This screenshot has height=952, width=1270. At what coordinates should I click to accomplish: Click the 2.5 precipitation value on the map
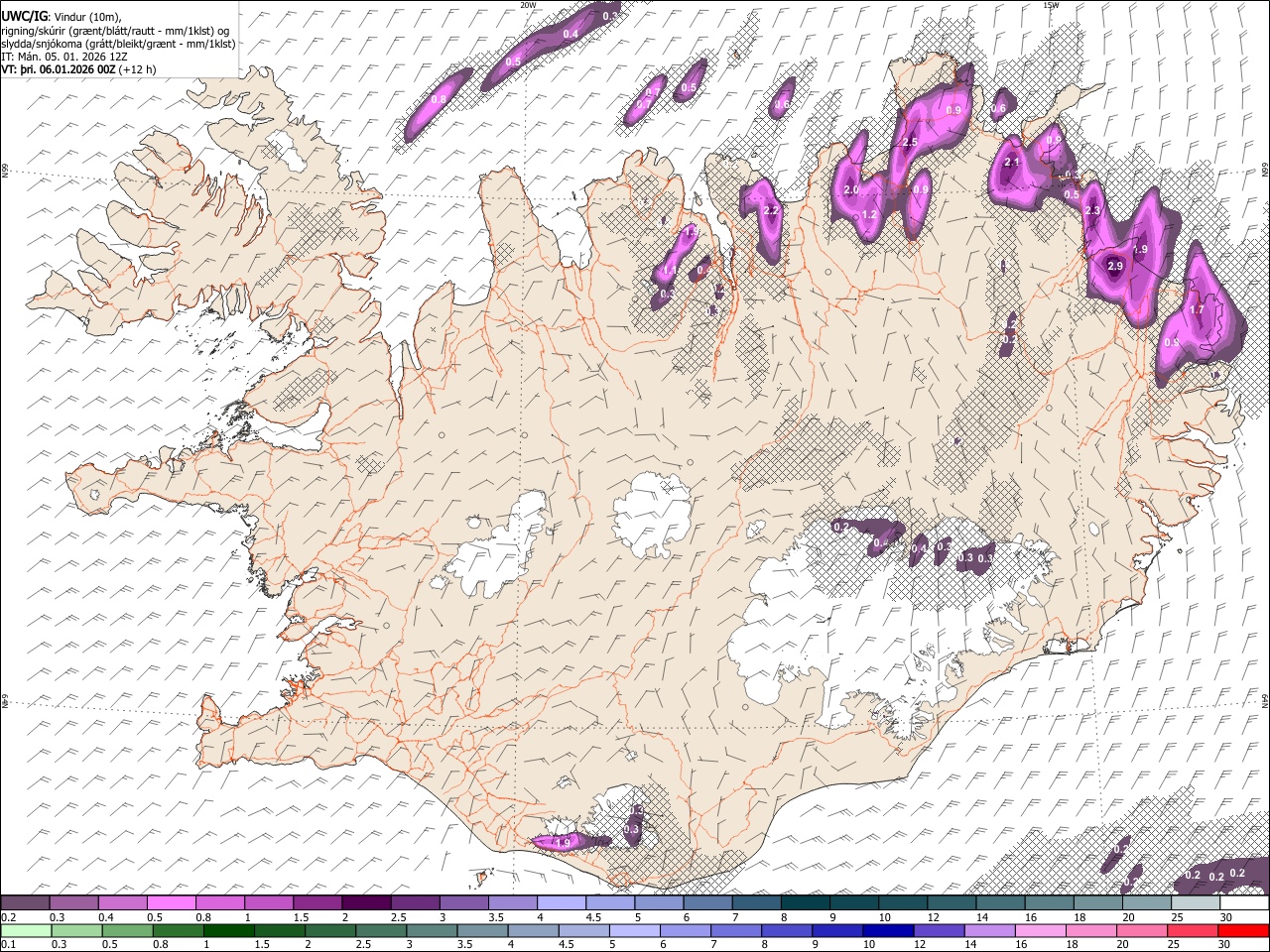click(909, 143)
